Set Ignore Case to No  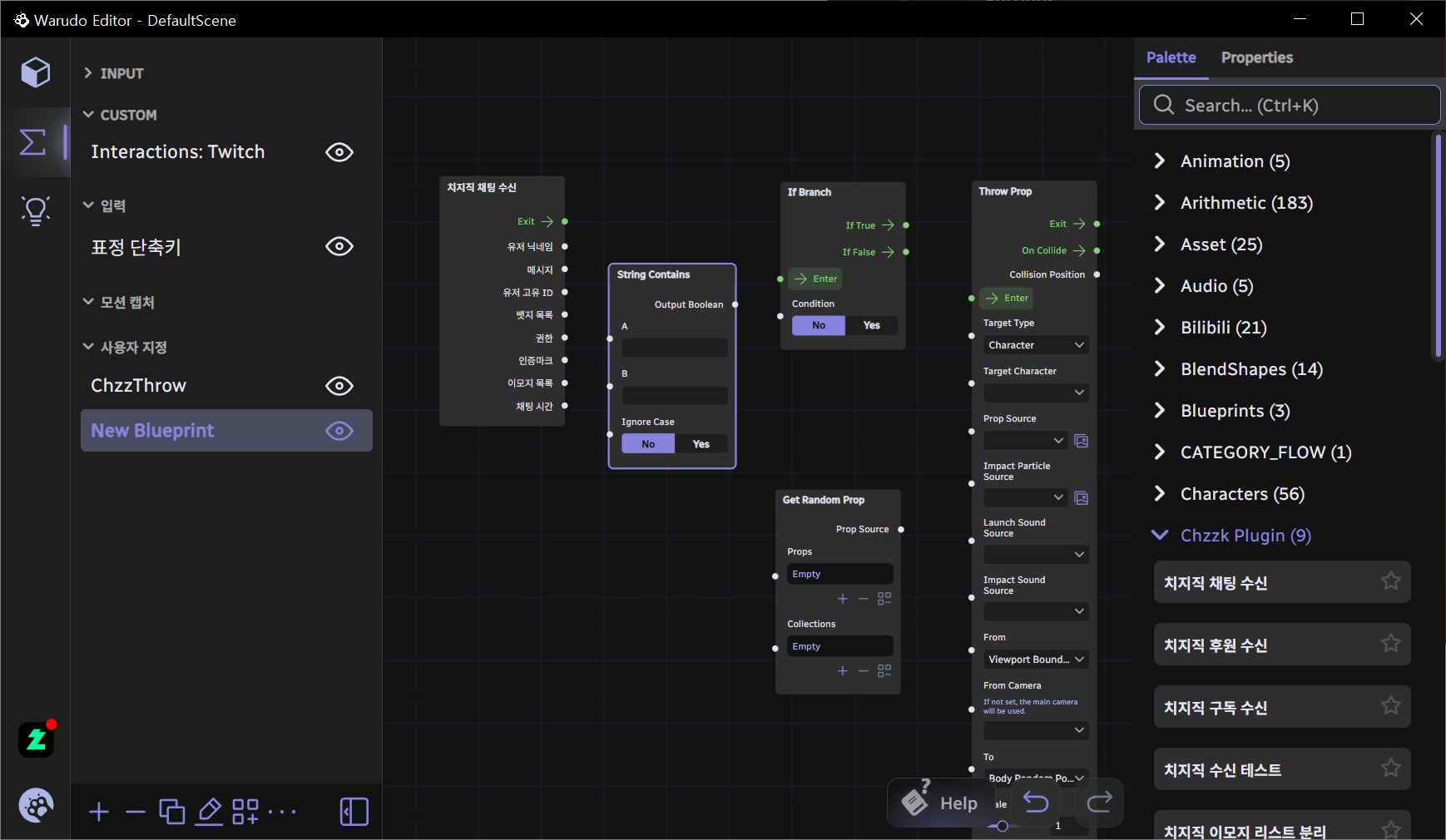pyautogui.click(x=648, y=444)
